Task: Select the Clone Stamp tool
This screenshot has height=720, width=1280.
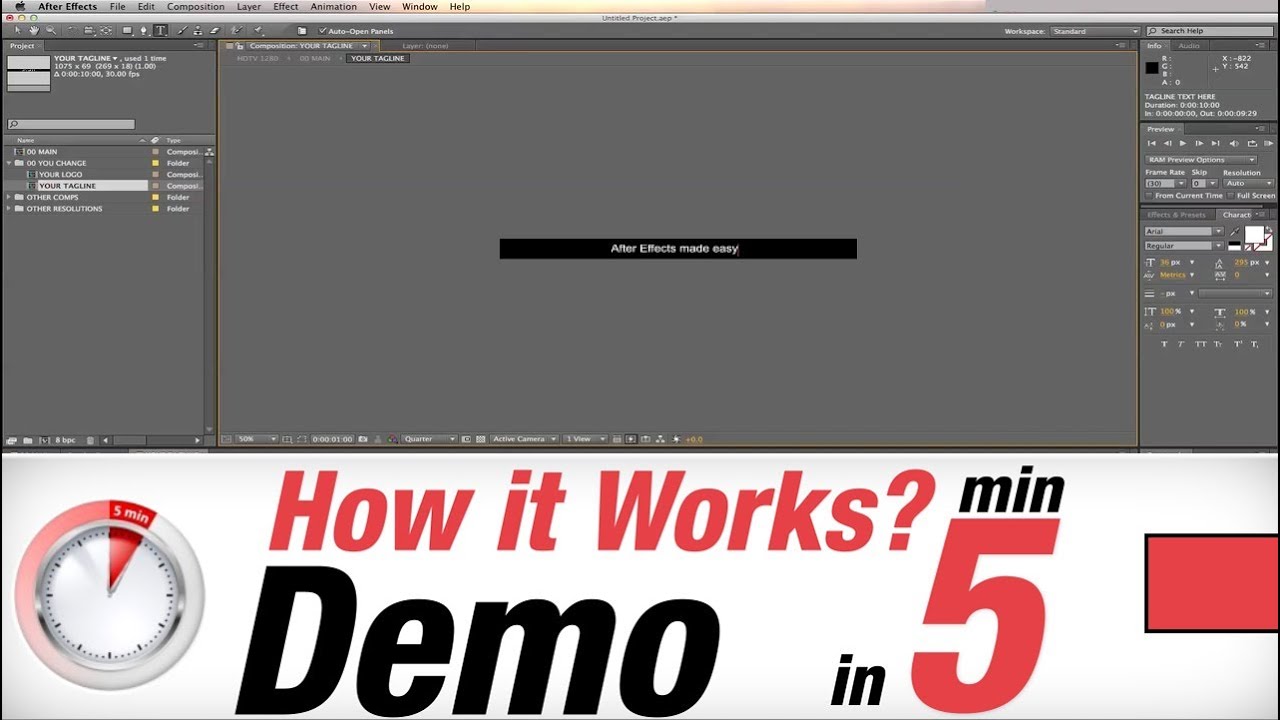Action: [x=198, y=30]
